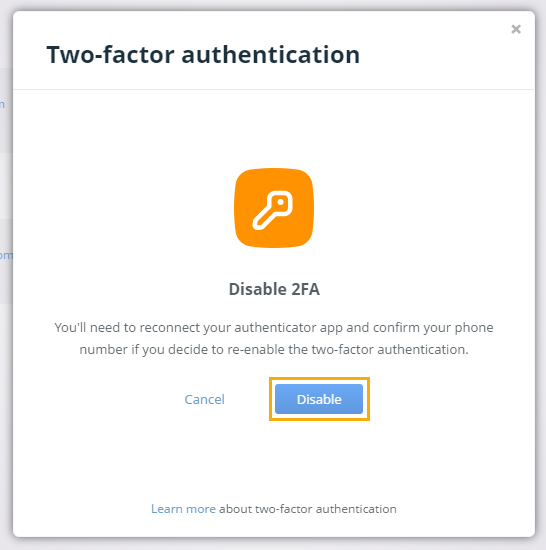Click the orange key icon
546x550 pixels.
274,208
